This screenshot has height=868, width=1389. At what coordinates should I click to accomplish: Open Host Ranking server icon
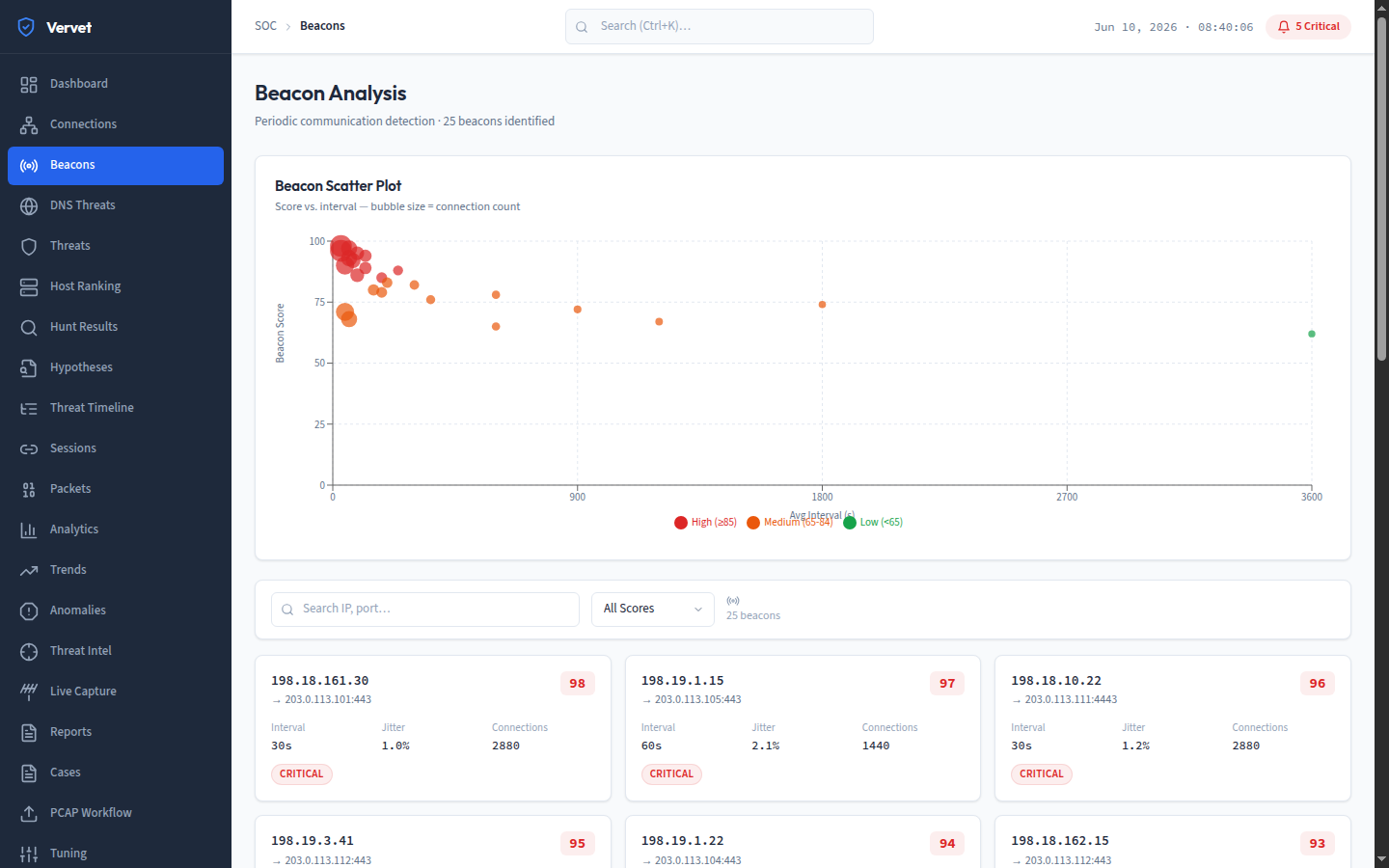[x=29, y=286]
